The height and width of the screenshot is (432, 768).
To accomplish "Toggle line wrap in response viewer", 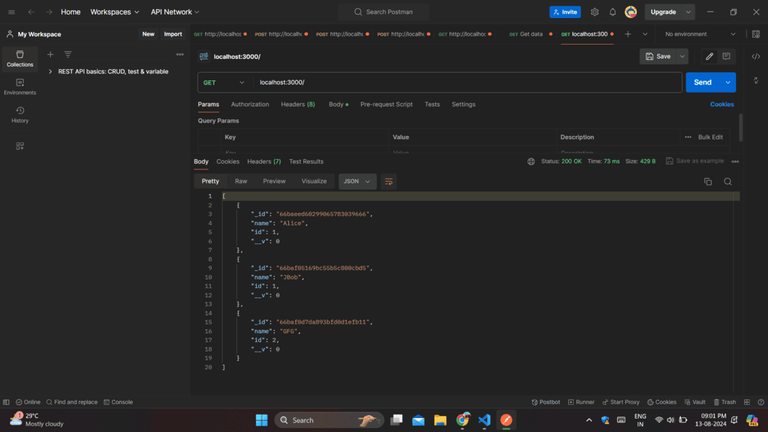I will coord(389,181).
